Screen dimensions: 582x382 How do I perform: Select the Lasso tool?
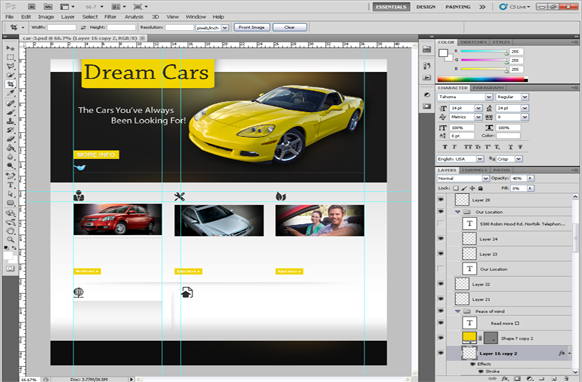click(10, 66)
